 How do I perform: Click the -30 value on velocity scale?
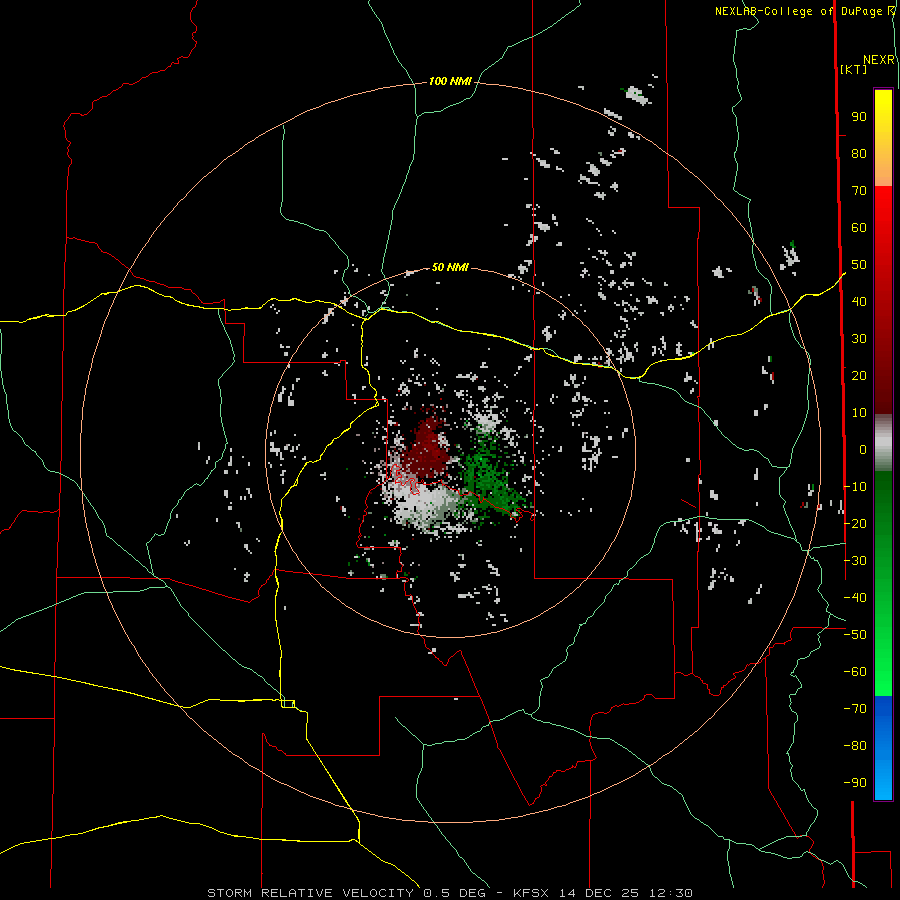coord(855,561)
